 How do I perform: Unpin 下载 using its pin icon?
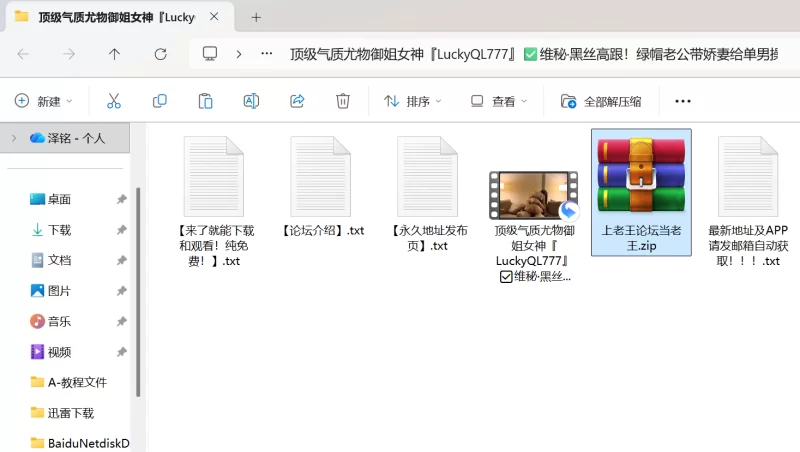[121, 230]
